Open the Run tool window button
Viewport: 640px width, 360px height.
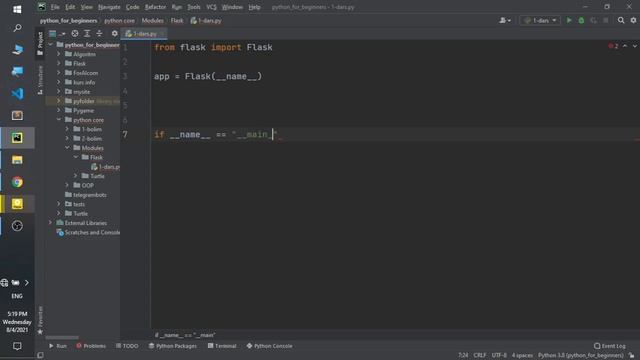58,346
